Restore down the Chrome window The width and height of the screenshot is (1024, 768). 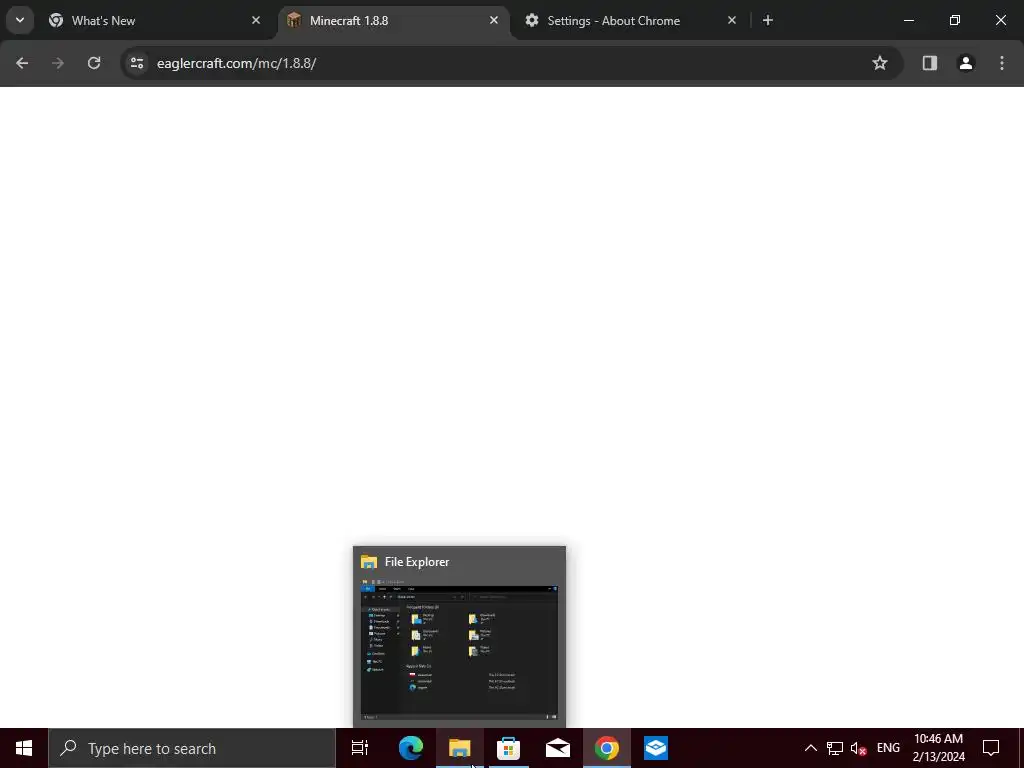tap(955, 20)
